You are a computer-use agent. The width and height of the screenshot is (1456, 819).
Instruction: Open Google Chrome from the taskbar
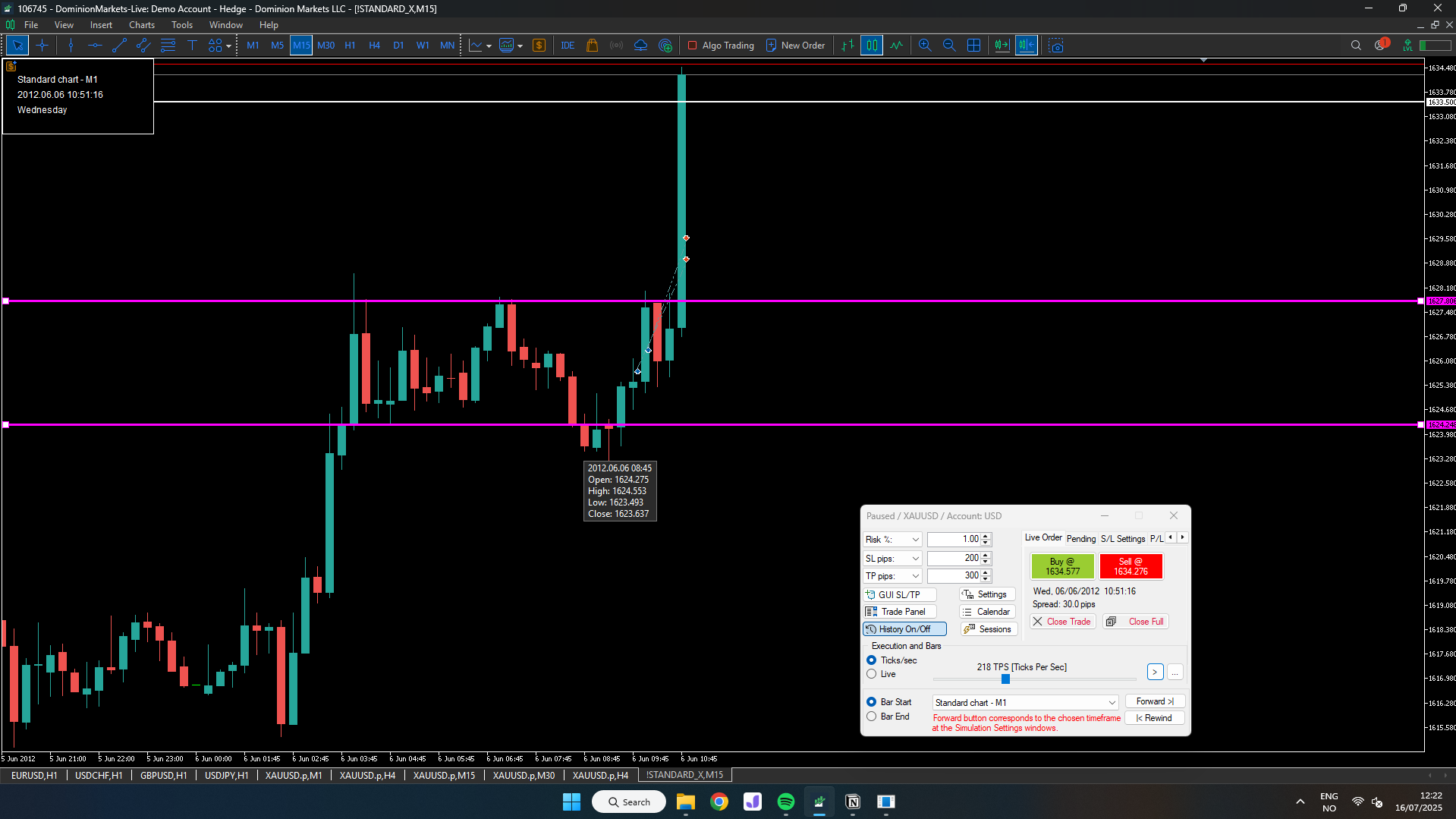pos(719,802)
